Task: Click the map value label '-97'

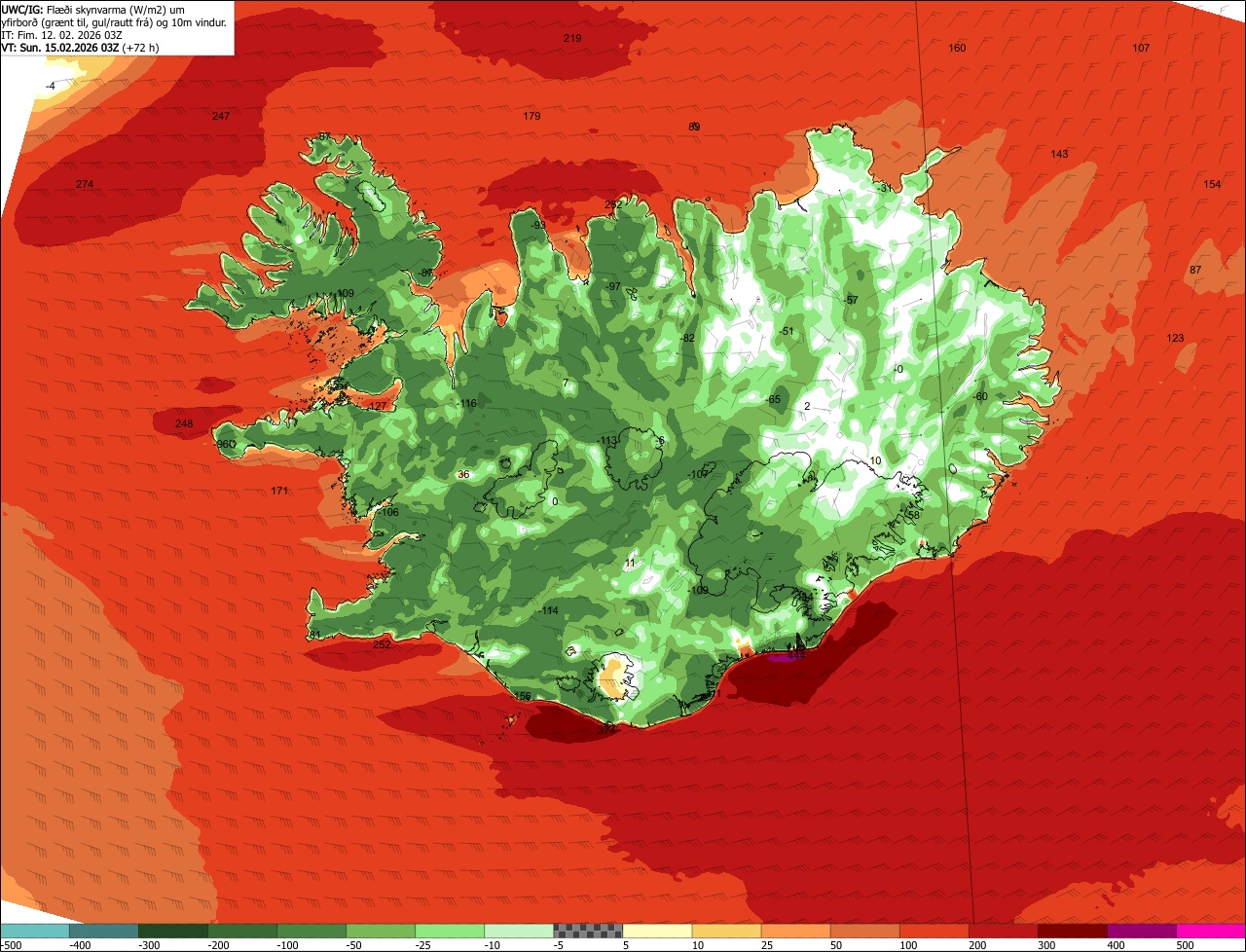Action: click(x=612, y=286)
